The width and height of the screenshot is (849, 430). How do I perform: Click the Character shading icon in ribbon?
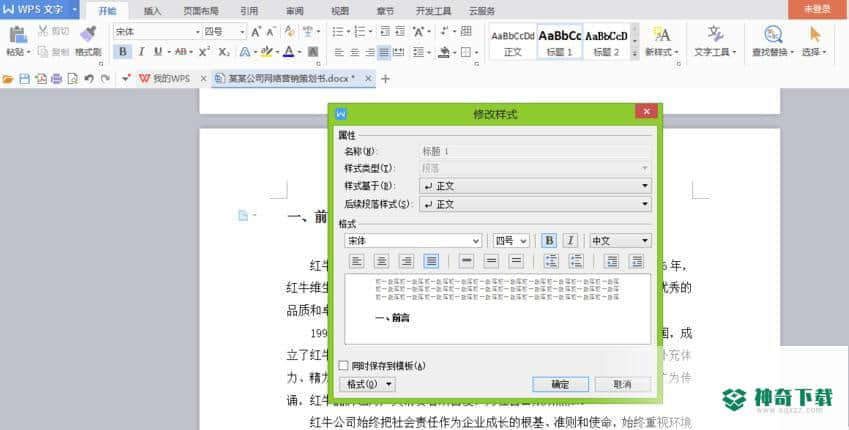(x=313, y=52)
